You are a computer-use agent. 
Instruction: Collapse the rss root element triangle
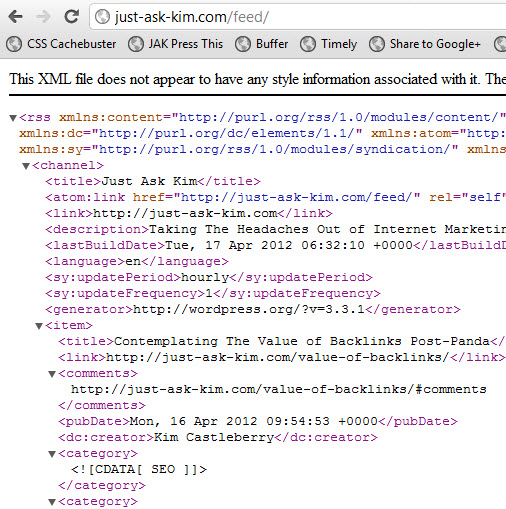[x=13, y=118]
